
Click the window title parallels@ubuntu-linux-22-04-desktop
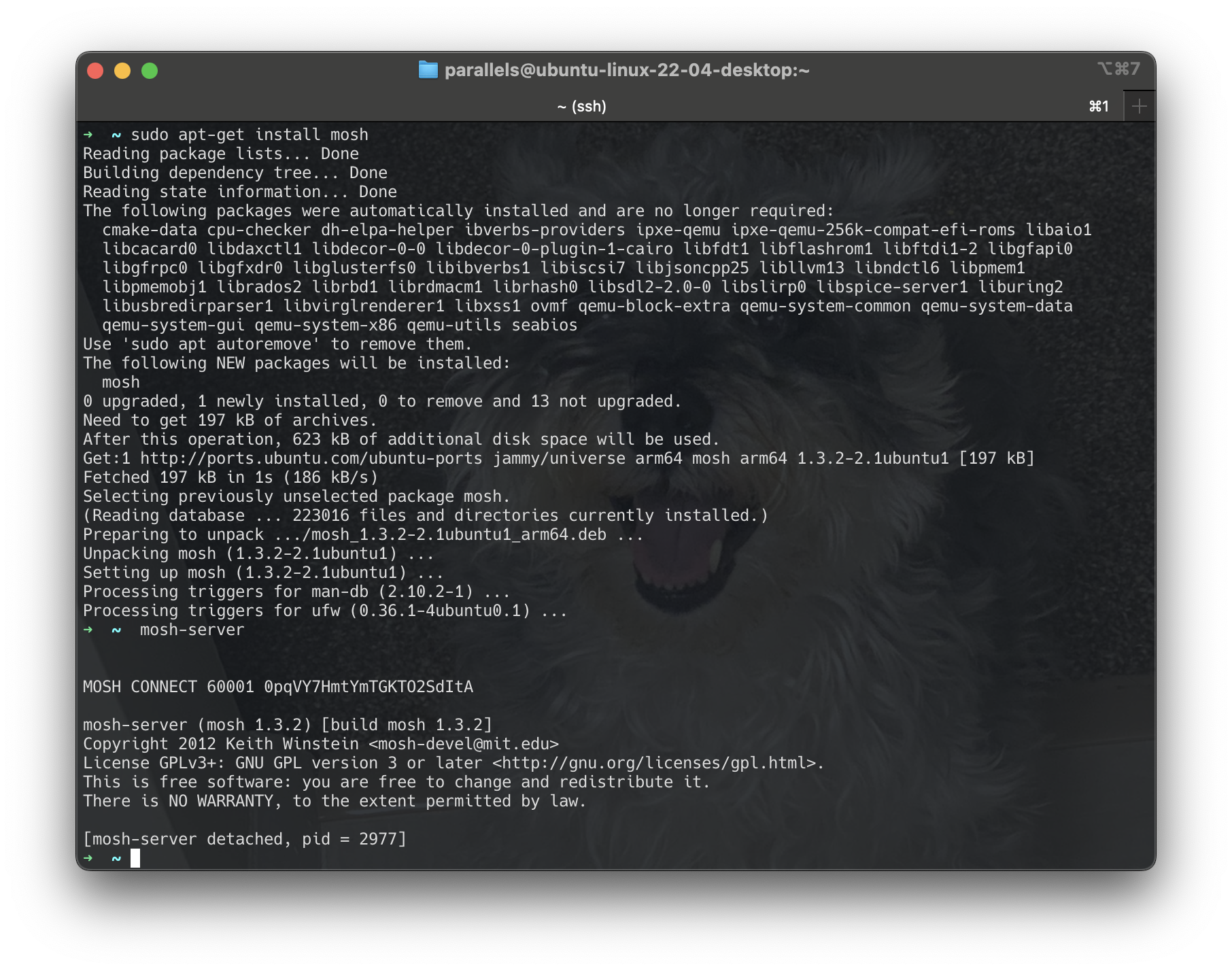click(626, 69)
